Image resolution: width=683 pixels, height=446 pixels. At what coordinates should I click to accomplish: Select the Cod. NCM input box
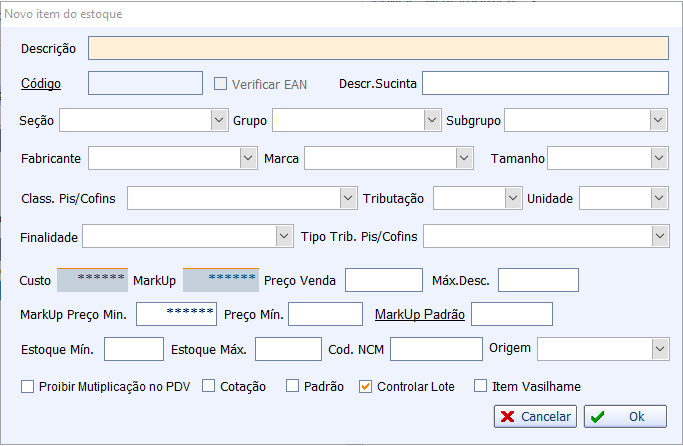[436, 349]
